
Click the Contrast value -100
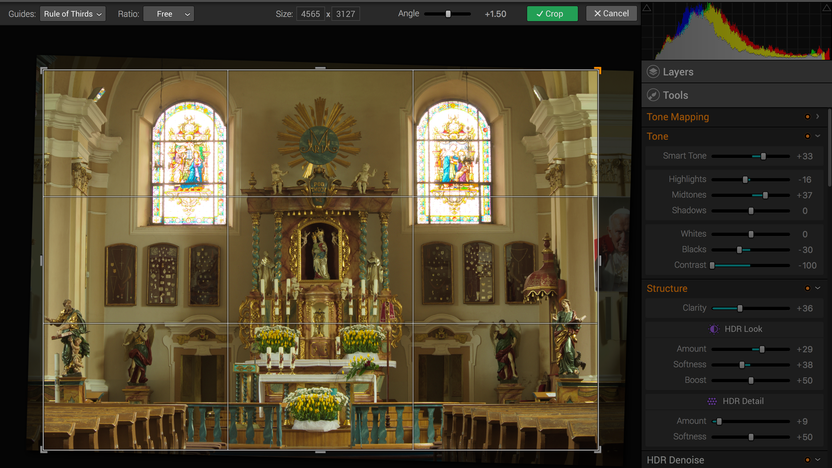point(808,265)
